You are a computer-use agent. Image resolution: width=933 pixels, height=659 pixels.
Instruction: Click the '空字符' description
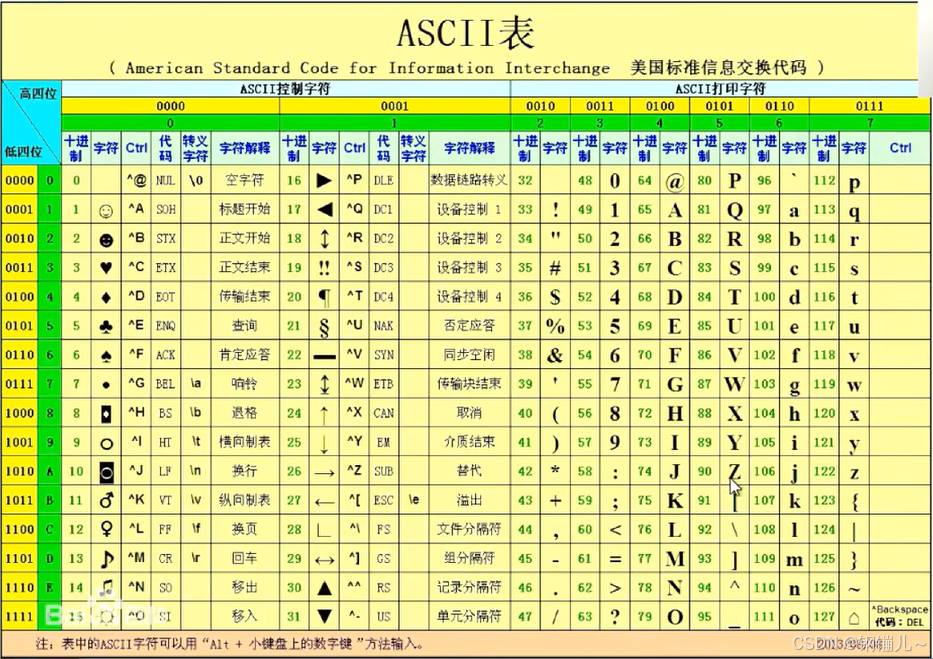[244, 180]
